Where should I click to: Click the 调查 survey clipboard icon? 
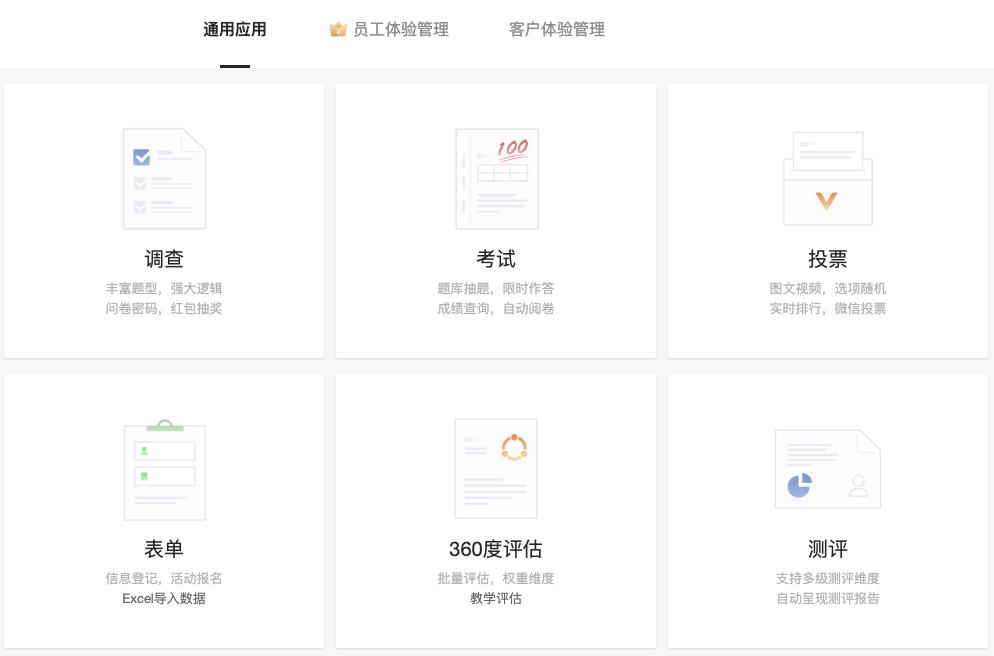pos(164,178)
